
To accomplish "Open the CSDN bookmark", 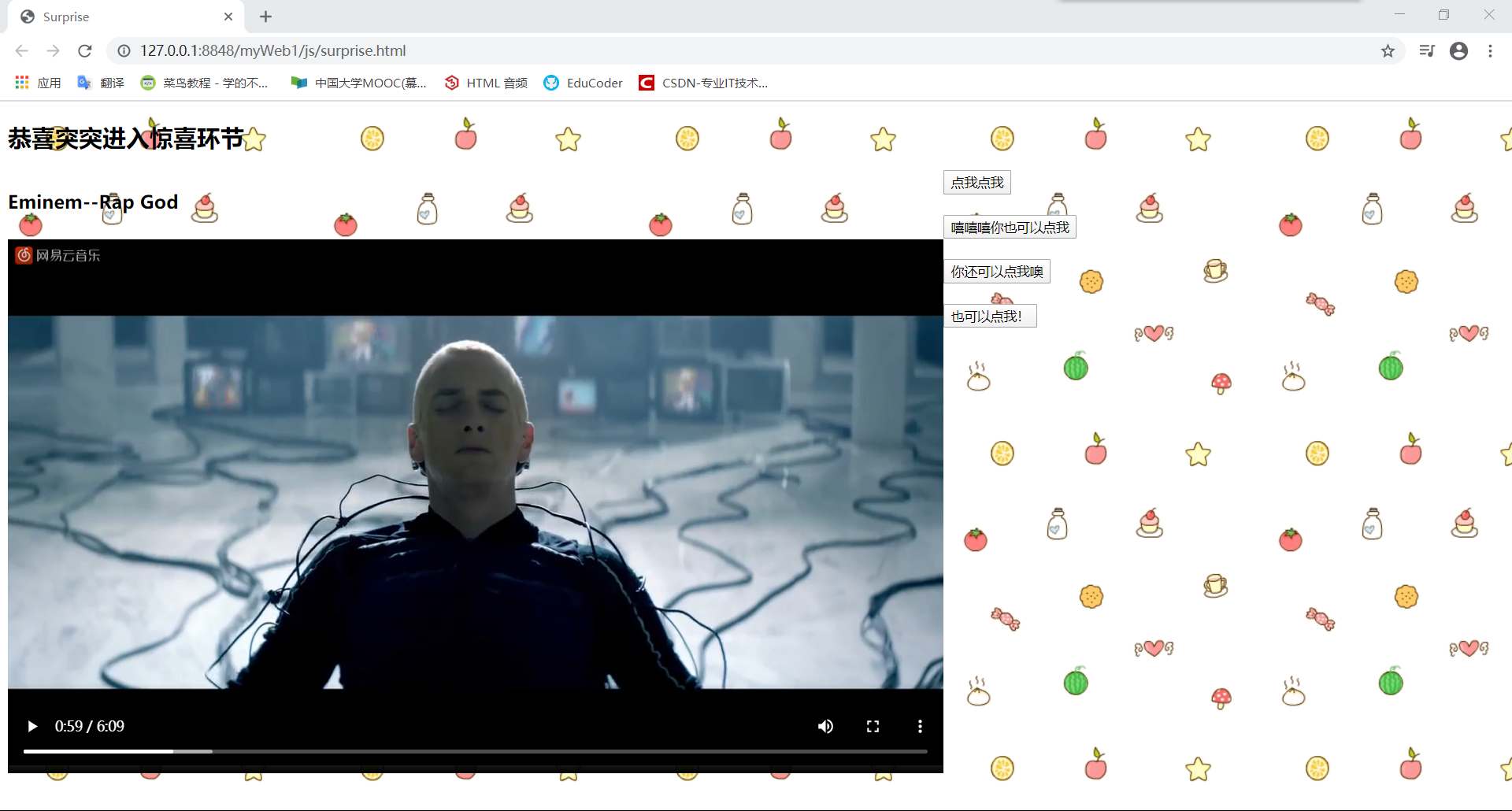I will [x=703, y=83].
